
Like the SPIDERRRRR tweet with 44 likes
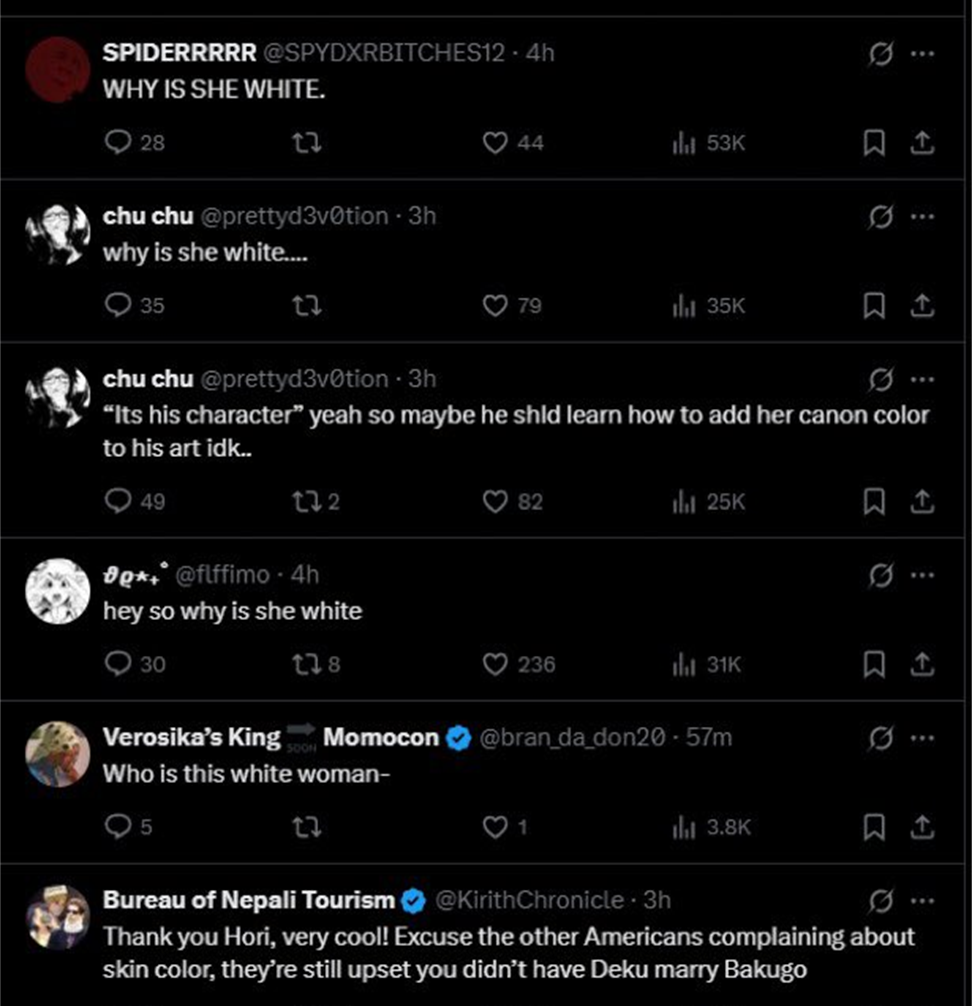[495, 143]
